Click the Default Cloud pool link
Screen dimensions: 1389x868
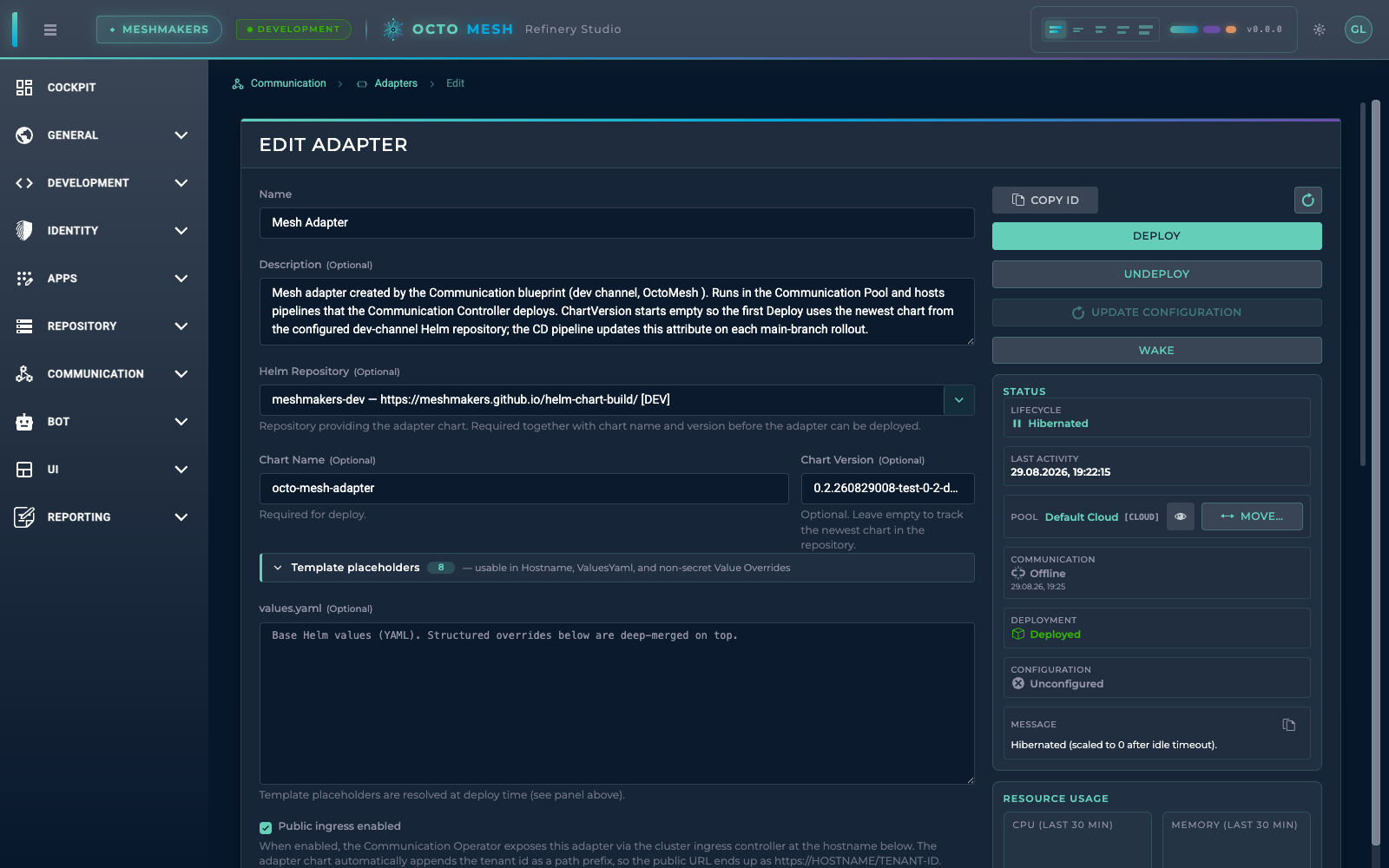click(1081, 517)
